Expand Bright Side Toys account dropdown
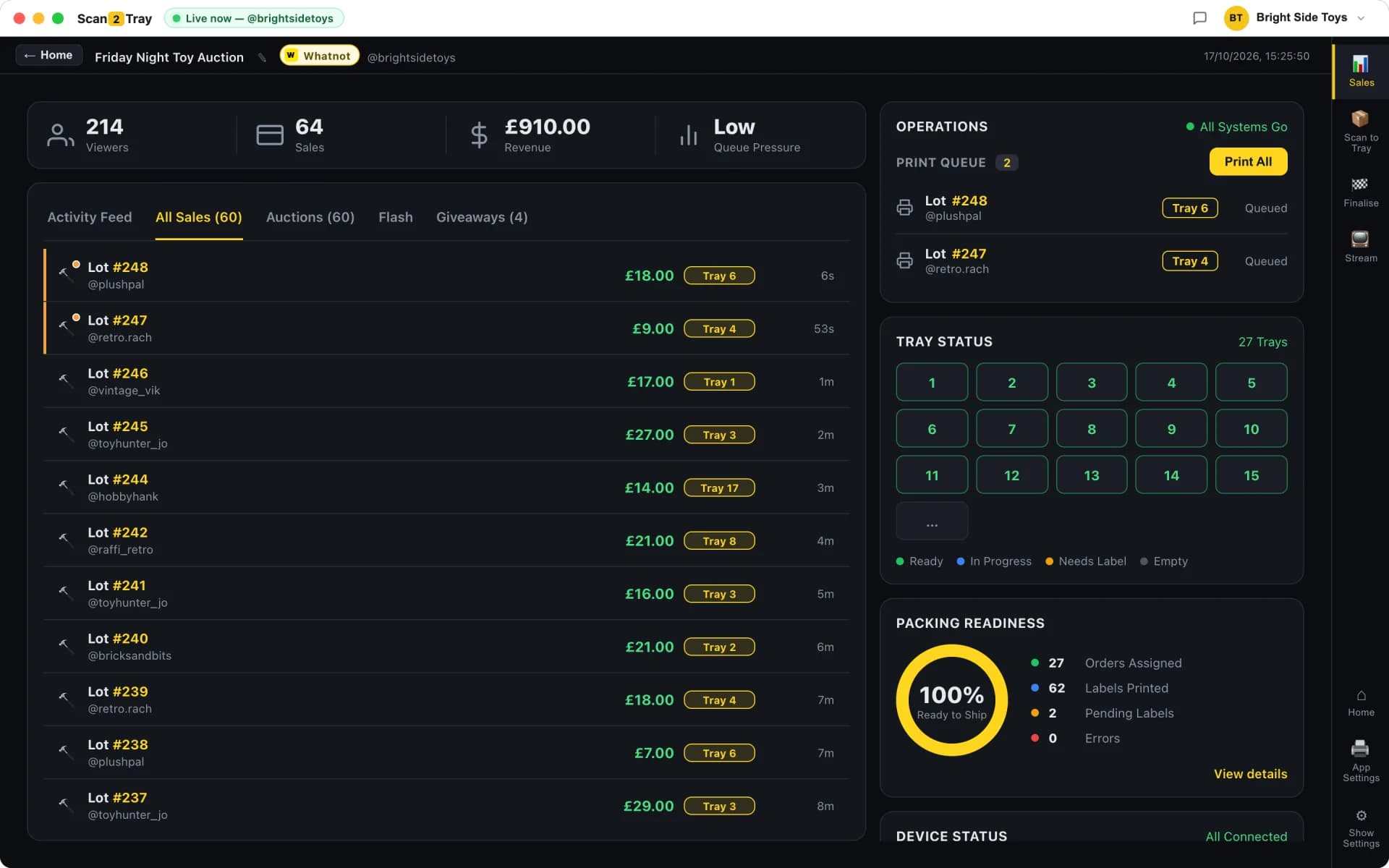The height and width of the screenshot is (868, 1389). pyautogui.click(x=1361, y=18)
